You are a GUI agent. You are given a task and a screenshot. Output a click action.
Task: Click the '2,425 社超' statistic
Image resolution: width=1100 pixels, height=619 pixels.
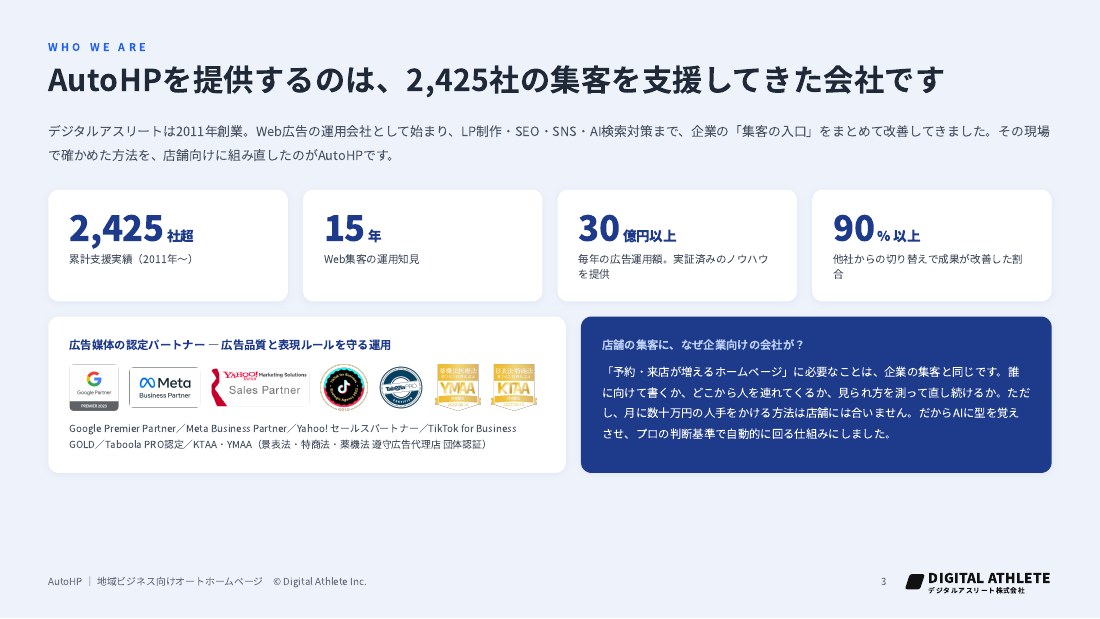tap(131, 228)
